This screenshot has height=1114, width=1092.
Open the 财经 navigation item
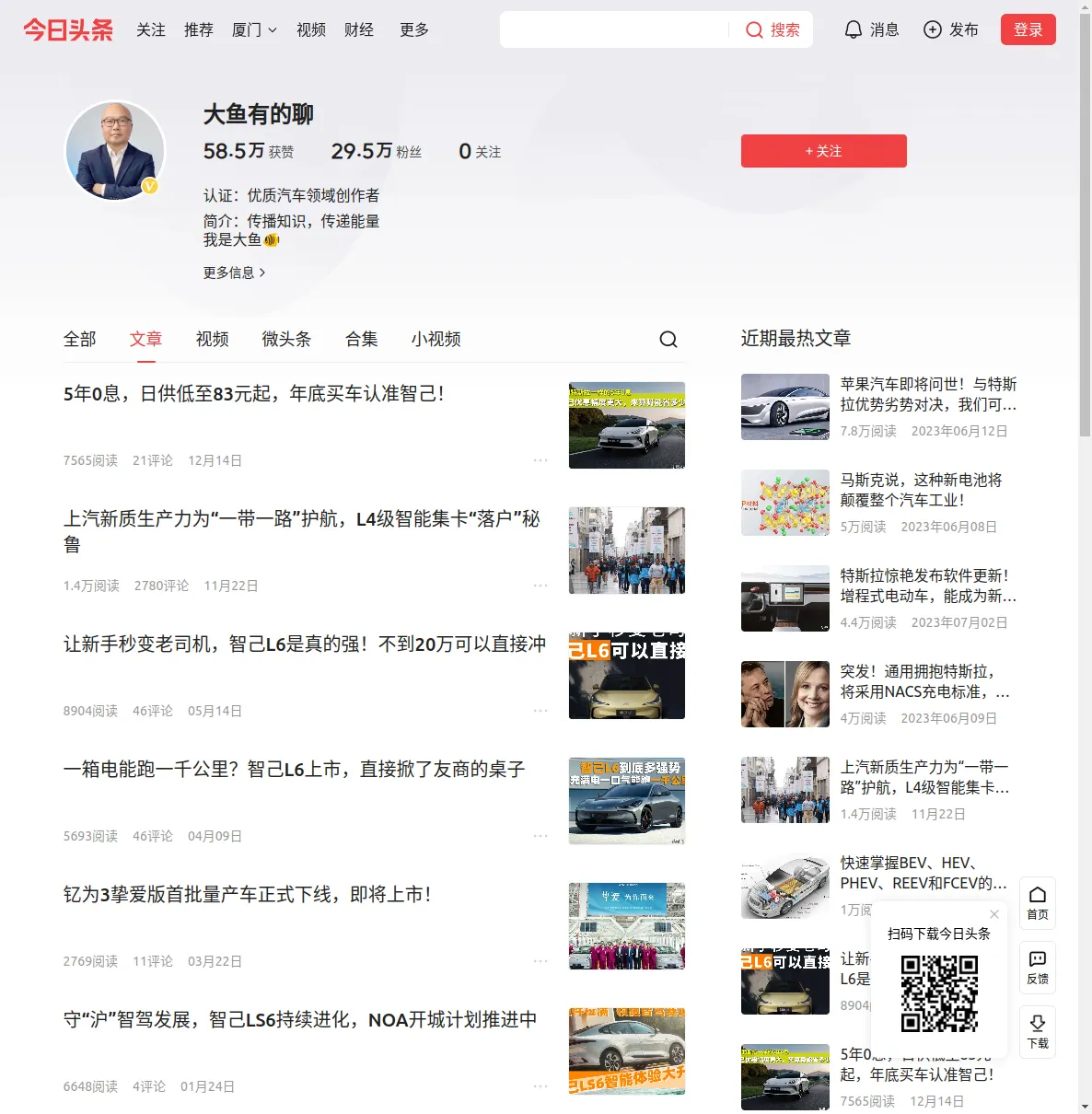359,29
